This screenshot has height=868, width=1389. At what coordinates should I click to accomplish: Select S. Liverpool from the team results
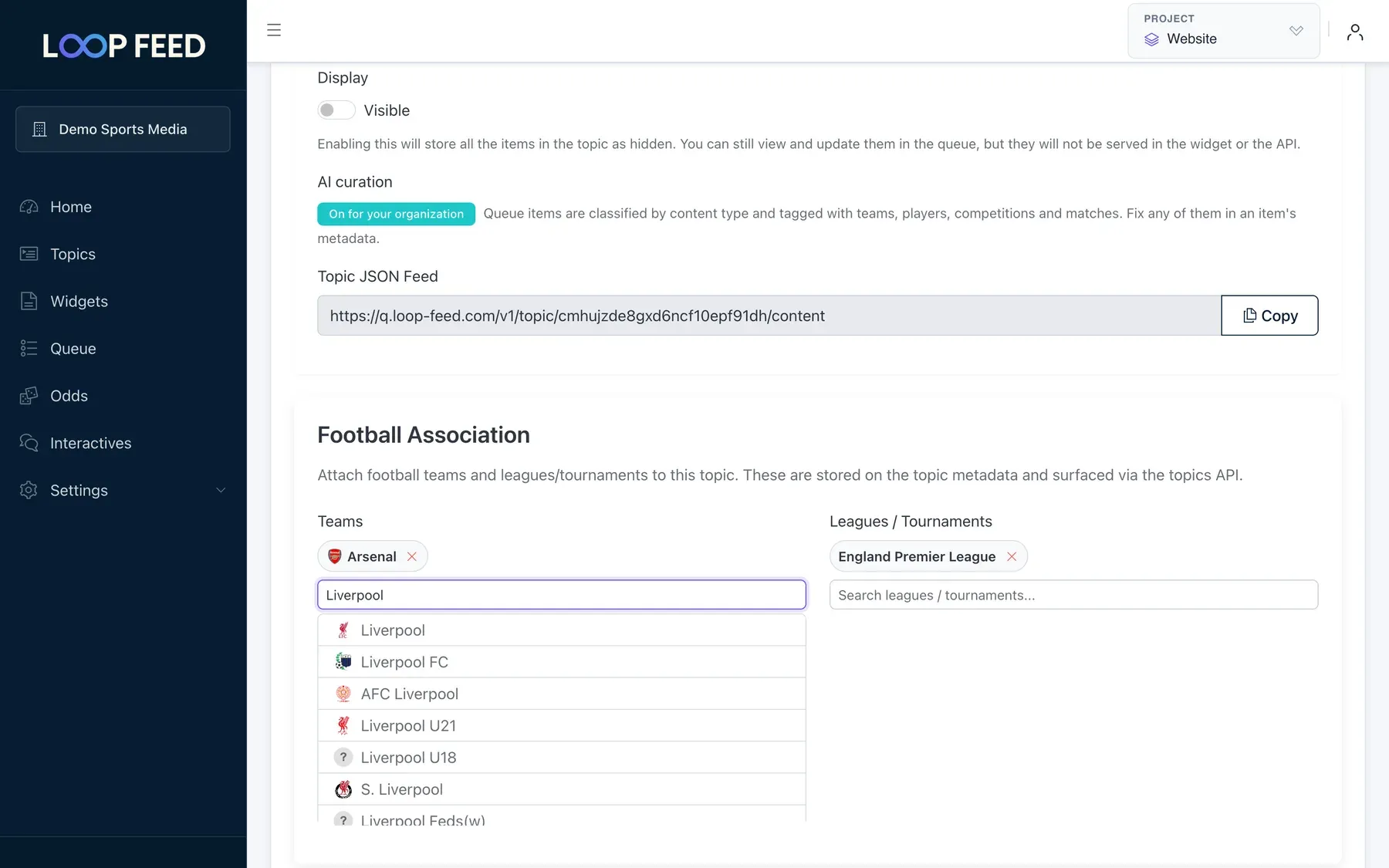click(562, 789)
